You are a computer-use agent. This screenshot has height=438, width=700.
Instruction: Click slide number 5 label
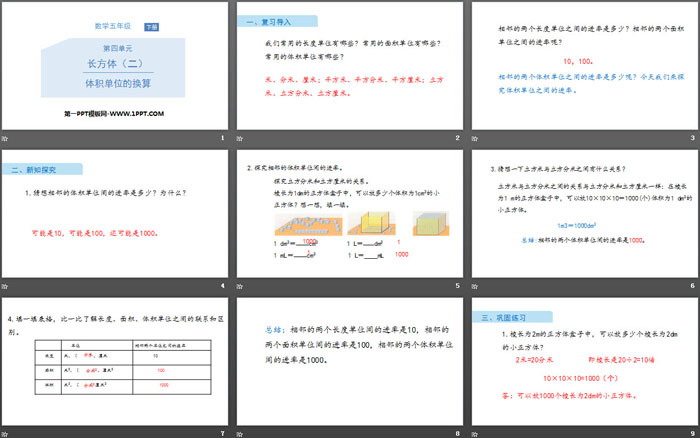458,286
